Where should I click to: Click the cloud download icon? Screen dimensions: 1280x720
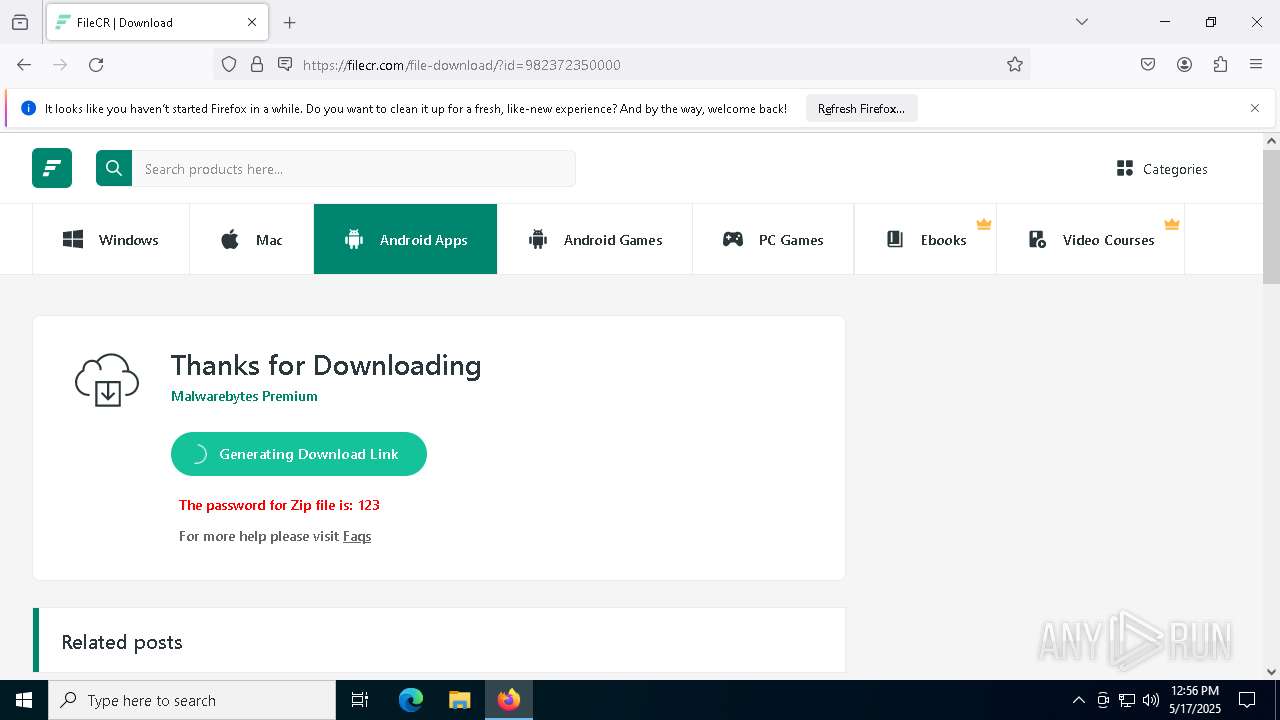click(107, 380)
